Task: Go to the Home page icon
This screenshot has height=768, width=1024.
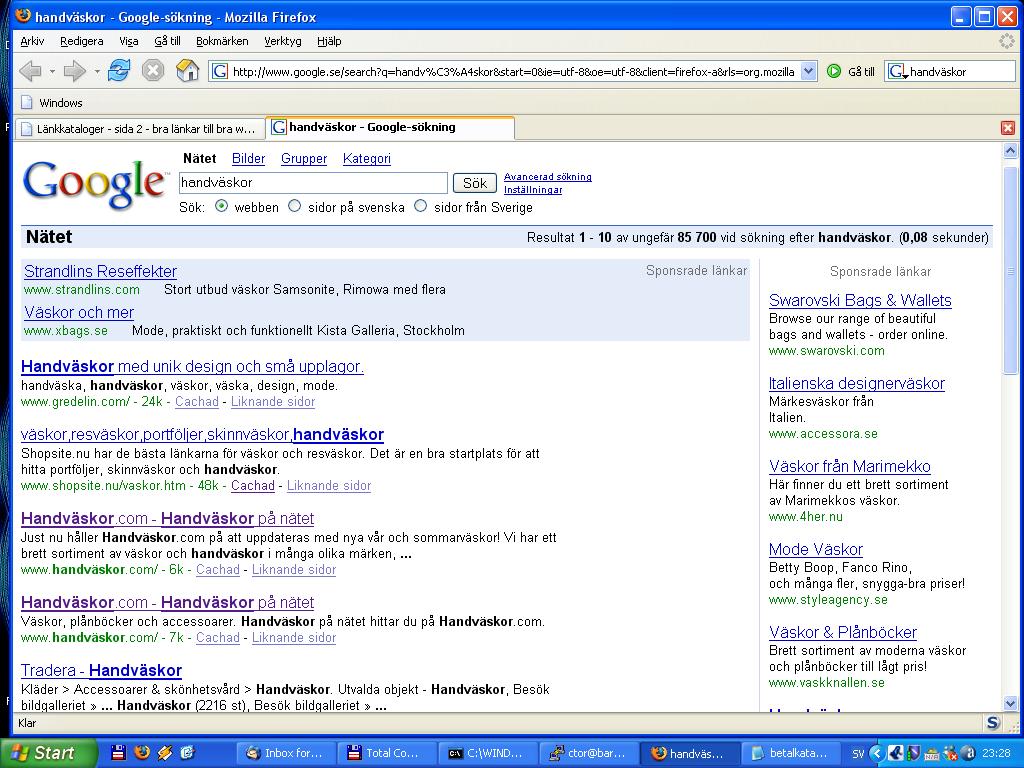Action: [x=187, y=70]
